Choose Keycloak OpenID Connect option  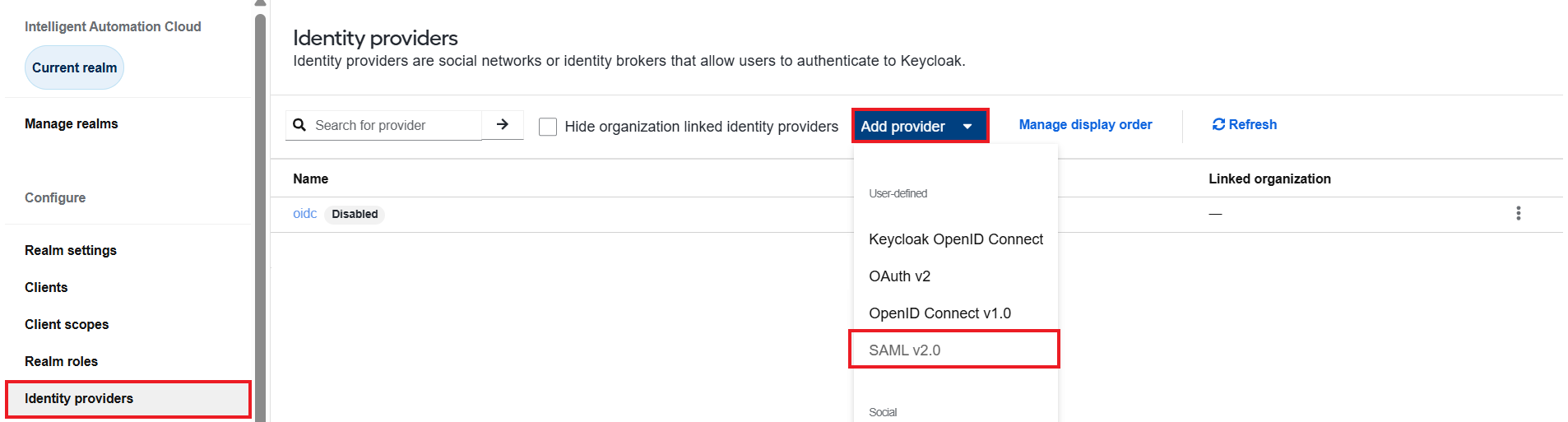point(956,239)
